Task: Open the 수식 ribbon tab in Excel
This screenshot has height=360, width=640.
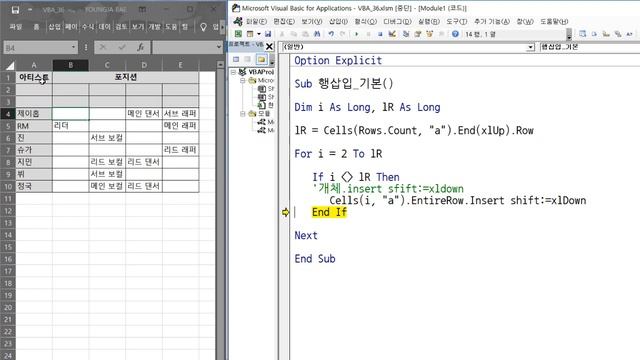Action: pos(88,27)
